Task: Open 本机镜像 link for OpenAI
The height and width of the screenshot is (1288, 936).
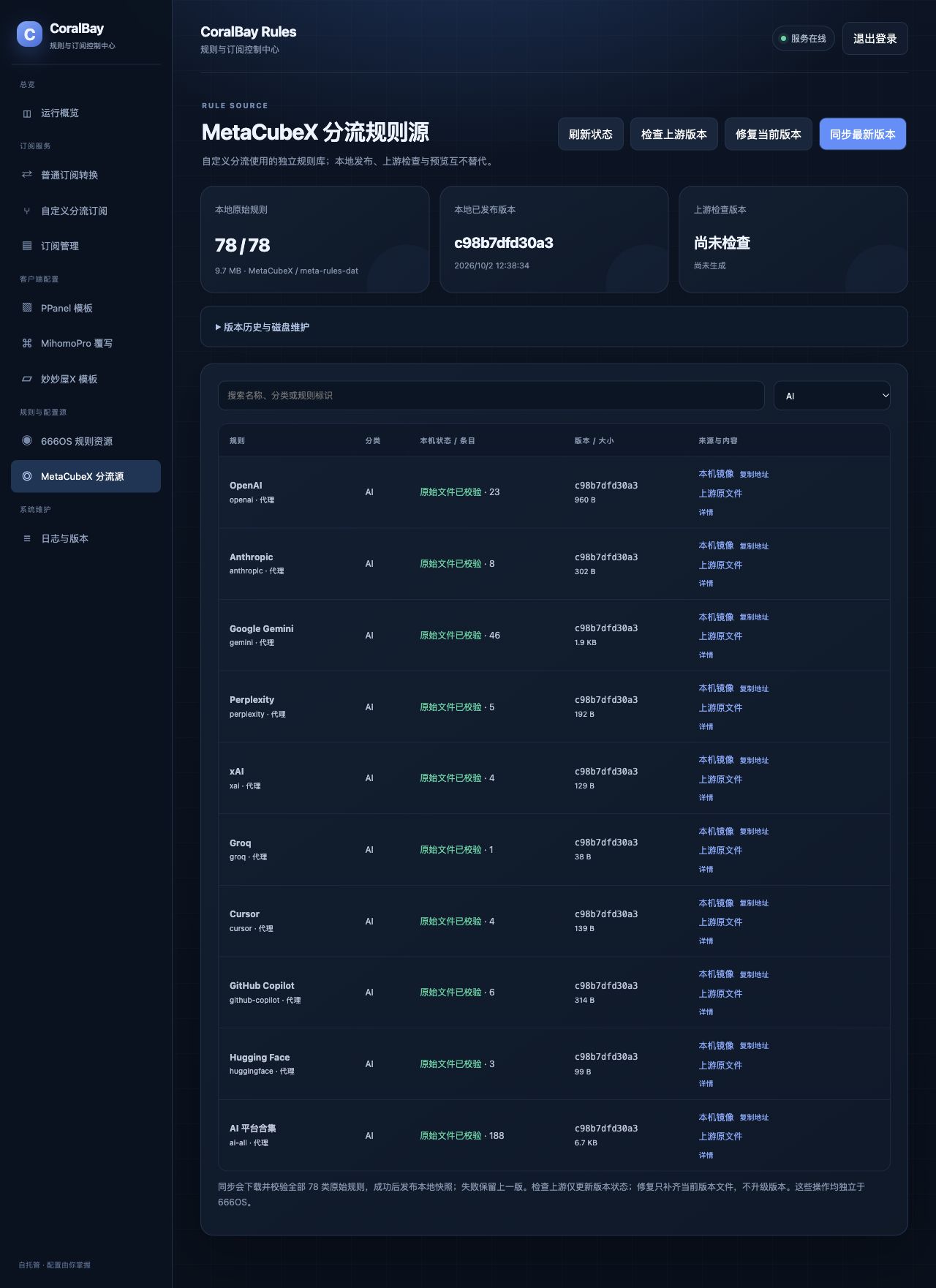Action: pos(716,474)
